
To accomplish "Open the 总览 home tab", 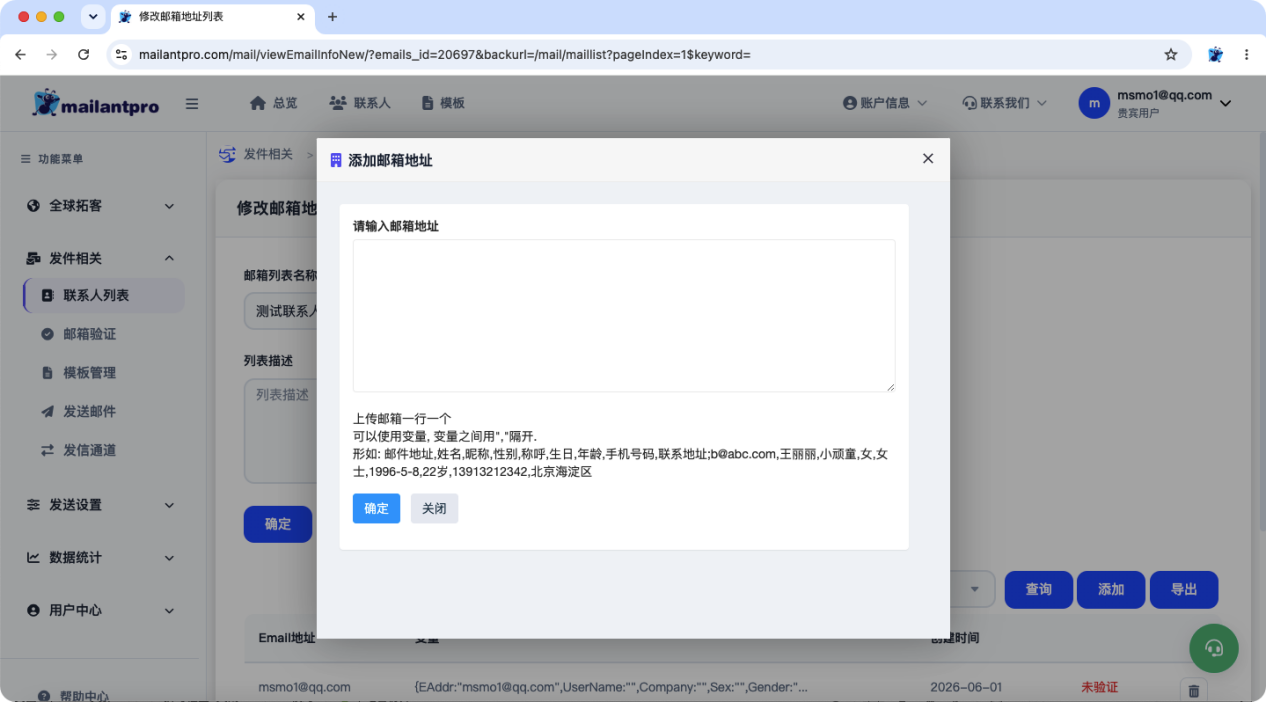I will [x=273, y=103].
